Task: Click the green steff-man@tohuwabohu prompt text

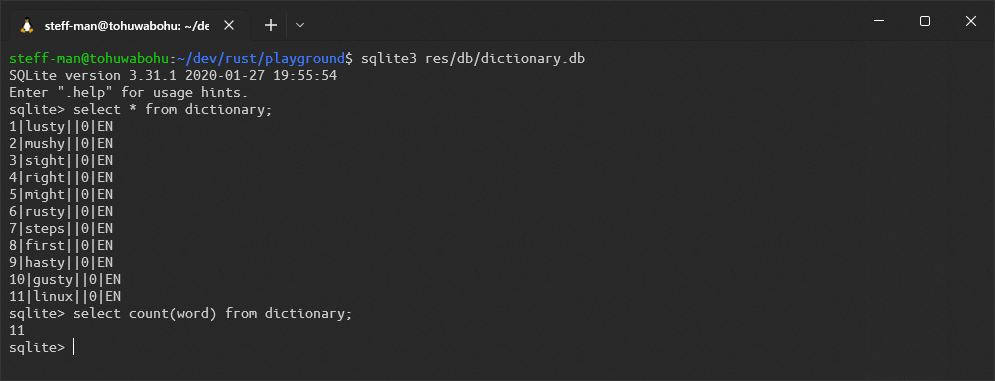Action: 88,59
